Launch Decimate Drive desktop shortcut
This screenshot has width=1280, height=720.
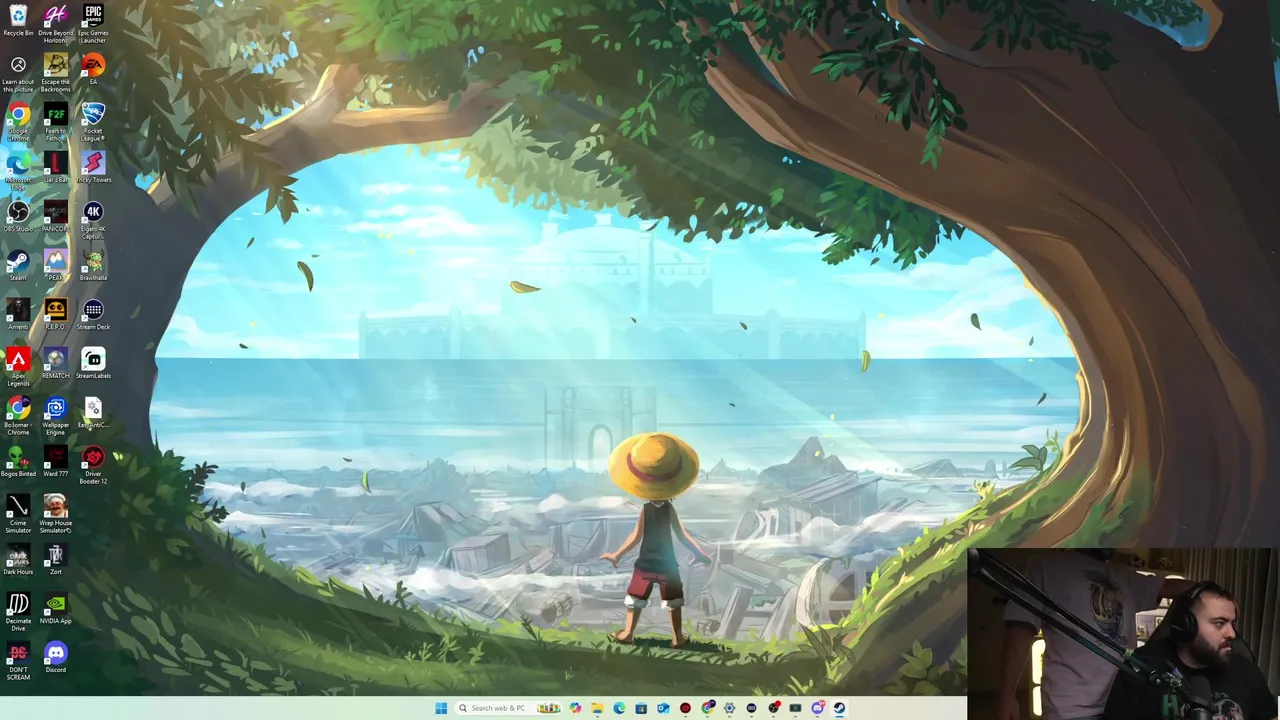(18, 612)
